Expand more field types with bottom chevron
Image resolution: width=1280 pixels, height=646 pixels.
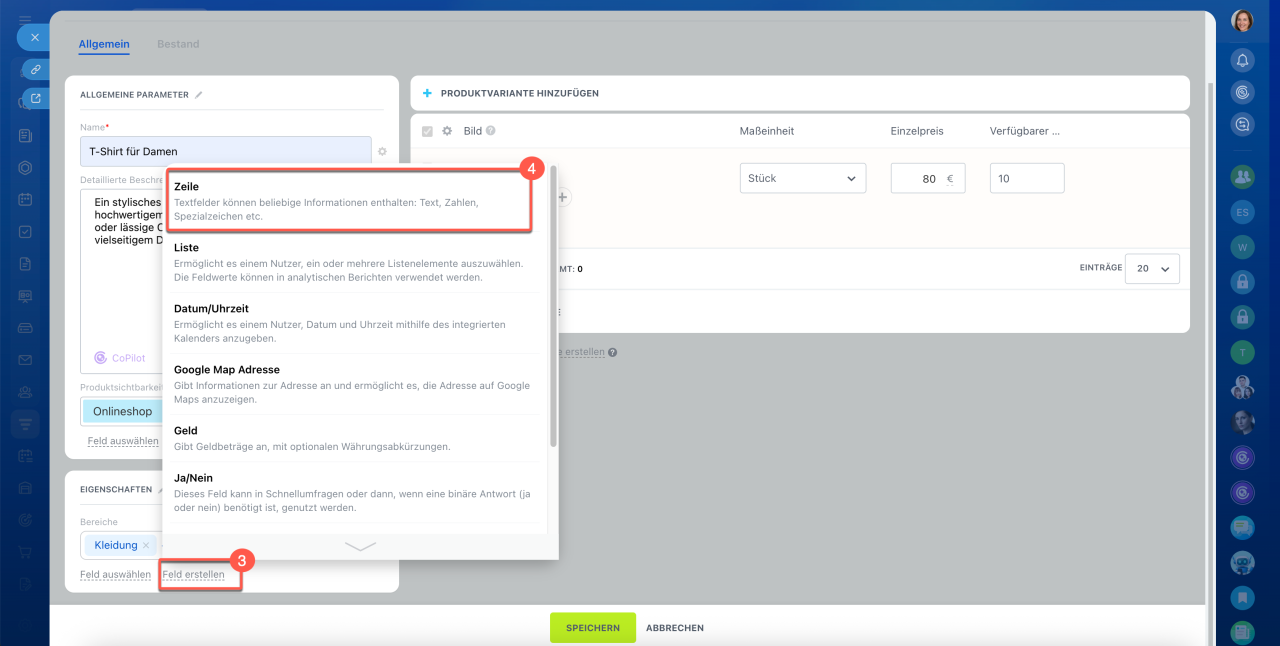click(360, 546)
